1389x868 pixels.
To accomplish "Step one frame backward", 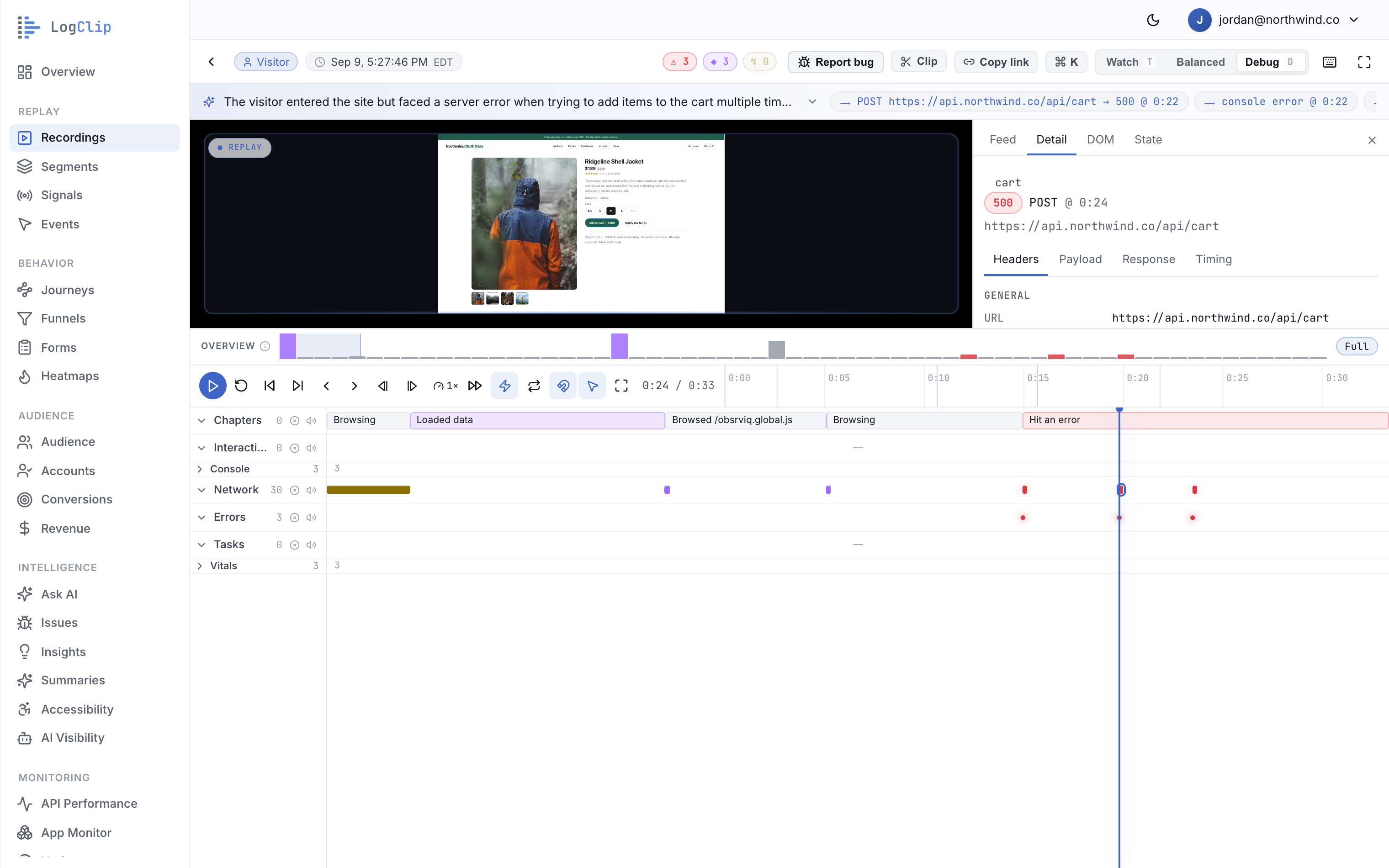I will (383, 386).
